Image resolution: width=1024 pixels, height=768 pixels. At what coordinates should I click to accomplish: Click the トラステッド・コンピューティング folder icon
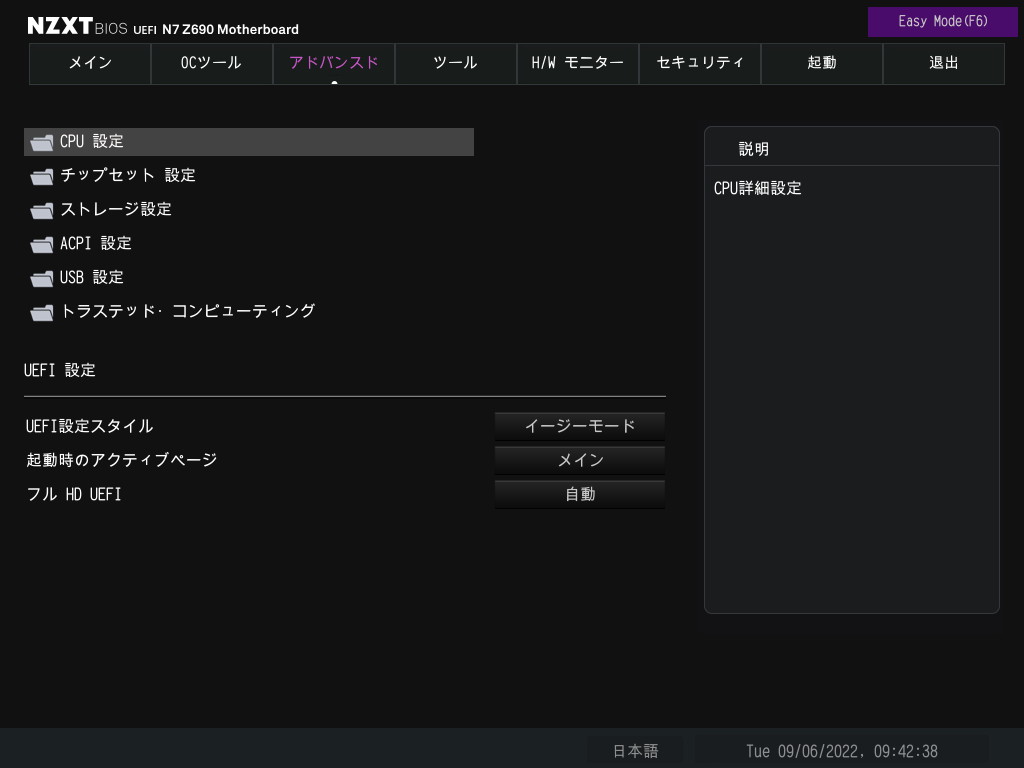42,312
